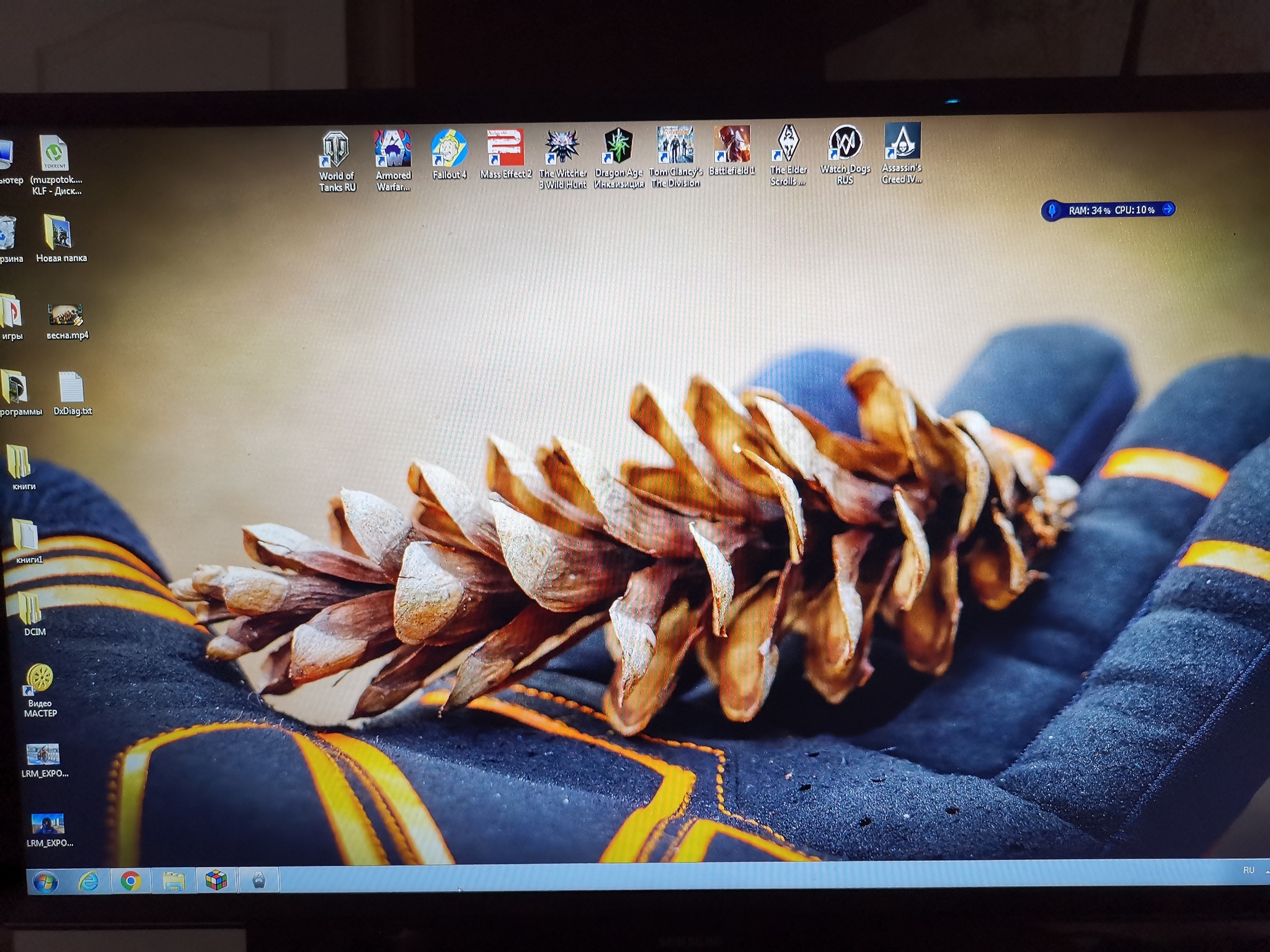Launch Google Chrome from taskbar

[130, 881]
